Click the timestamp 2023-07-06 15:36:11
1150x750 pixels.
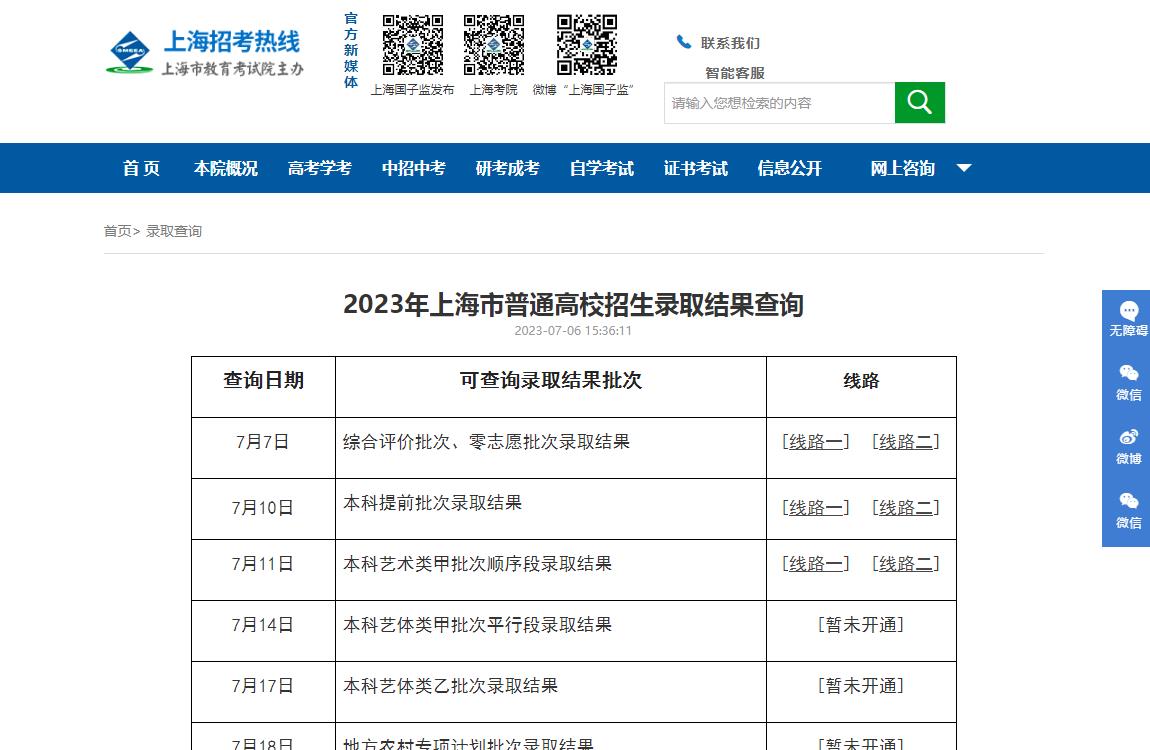pyautogui.click(x=573, y=331)
